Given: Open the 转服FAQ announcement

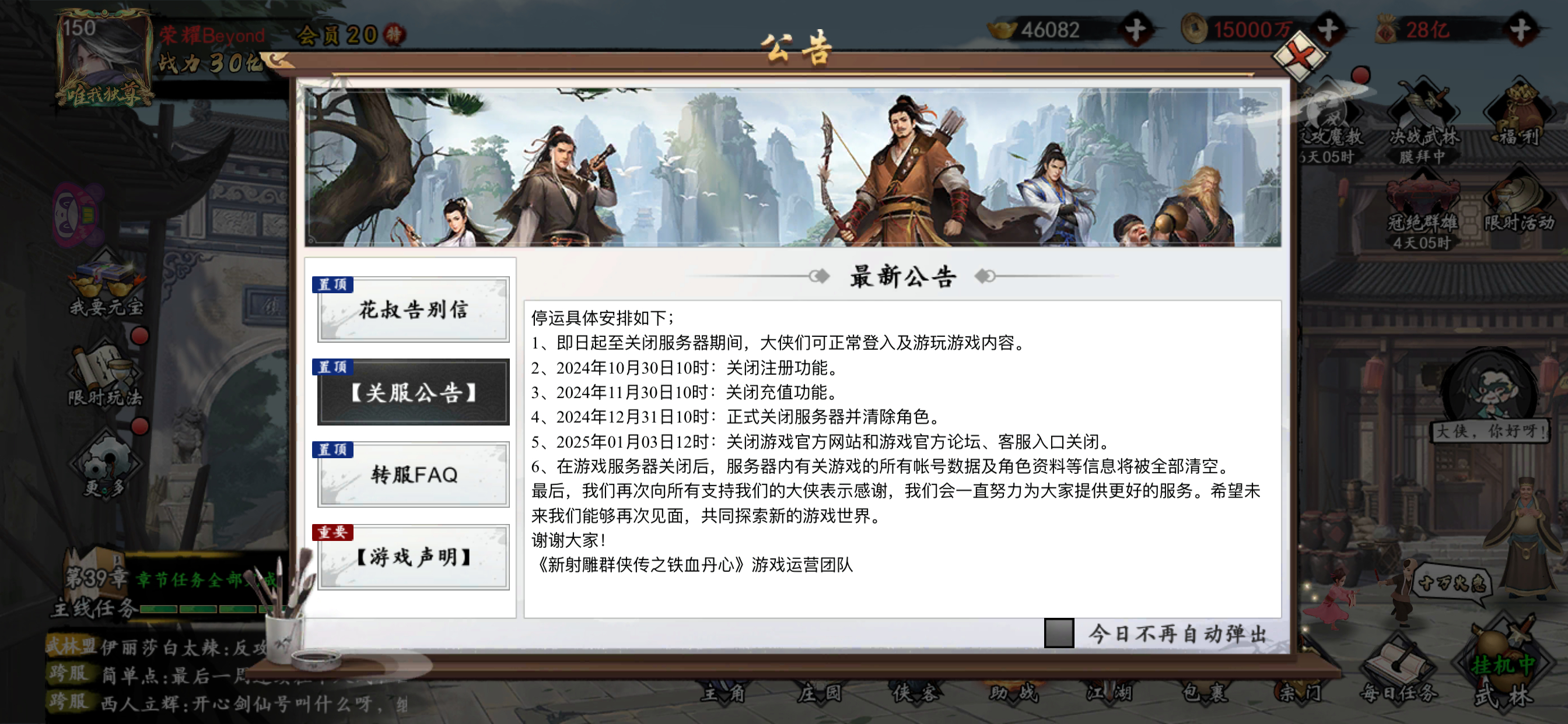Looking at the screenshot, I should (414, 475).
